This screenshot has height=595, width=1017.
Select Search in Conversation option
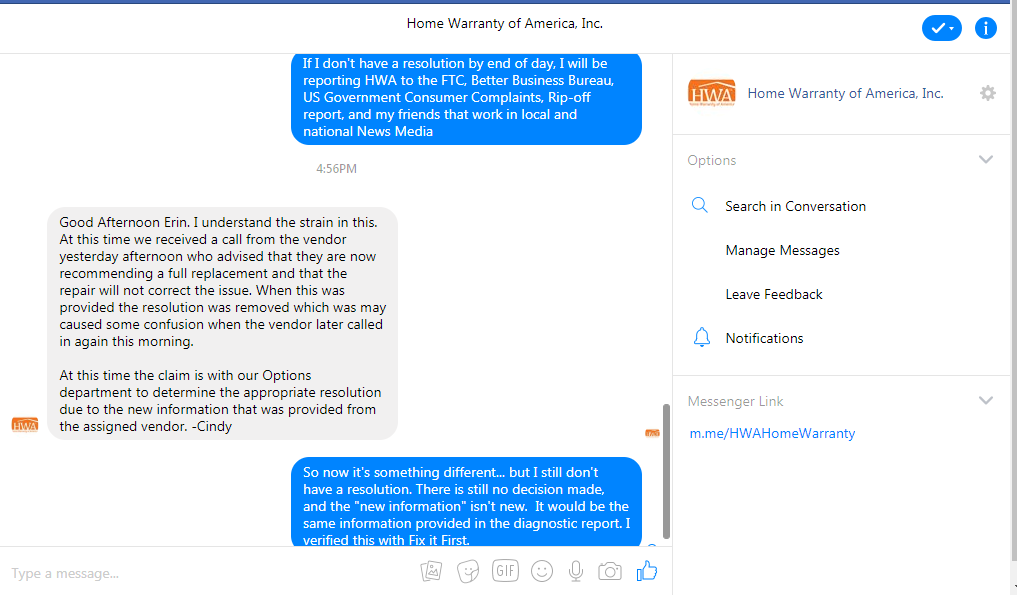pyautogui.click(x=795, y=206)
